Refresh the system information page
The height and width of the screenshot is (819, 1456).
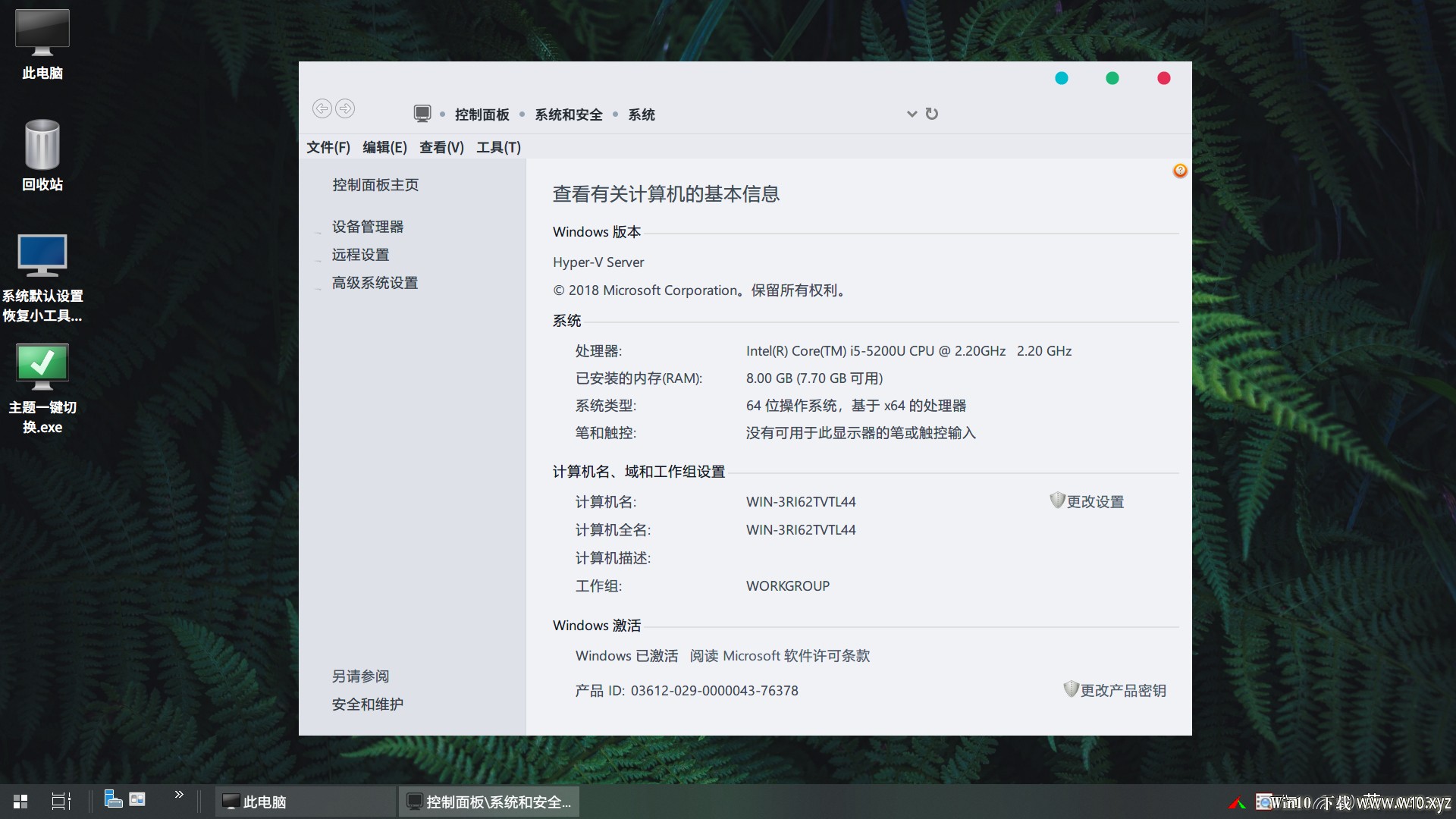(x=932, y=114)
